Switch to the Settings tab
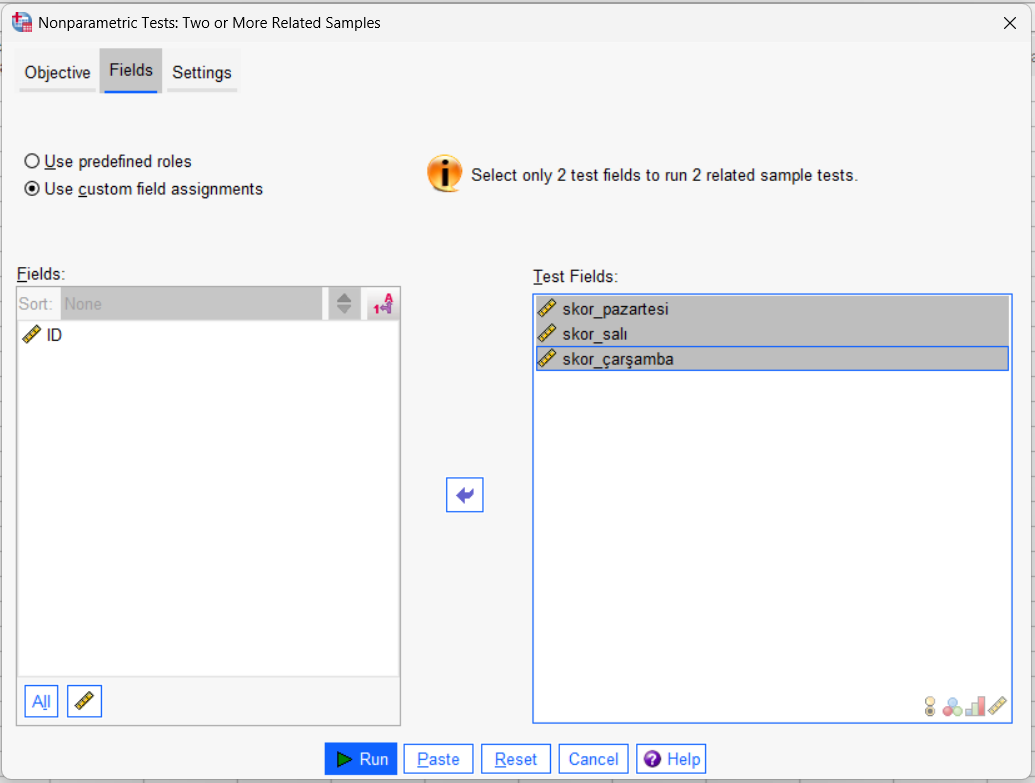Image resolution: width=1035 pixels, height=783 pixels. coord(201,72)
